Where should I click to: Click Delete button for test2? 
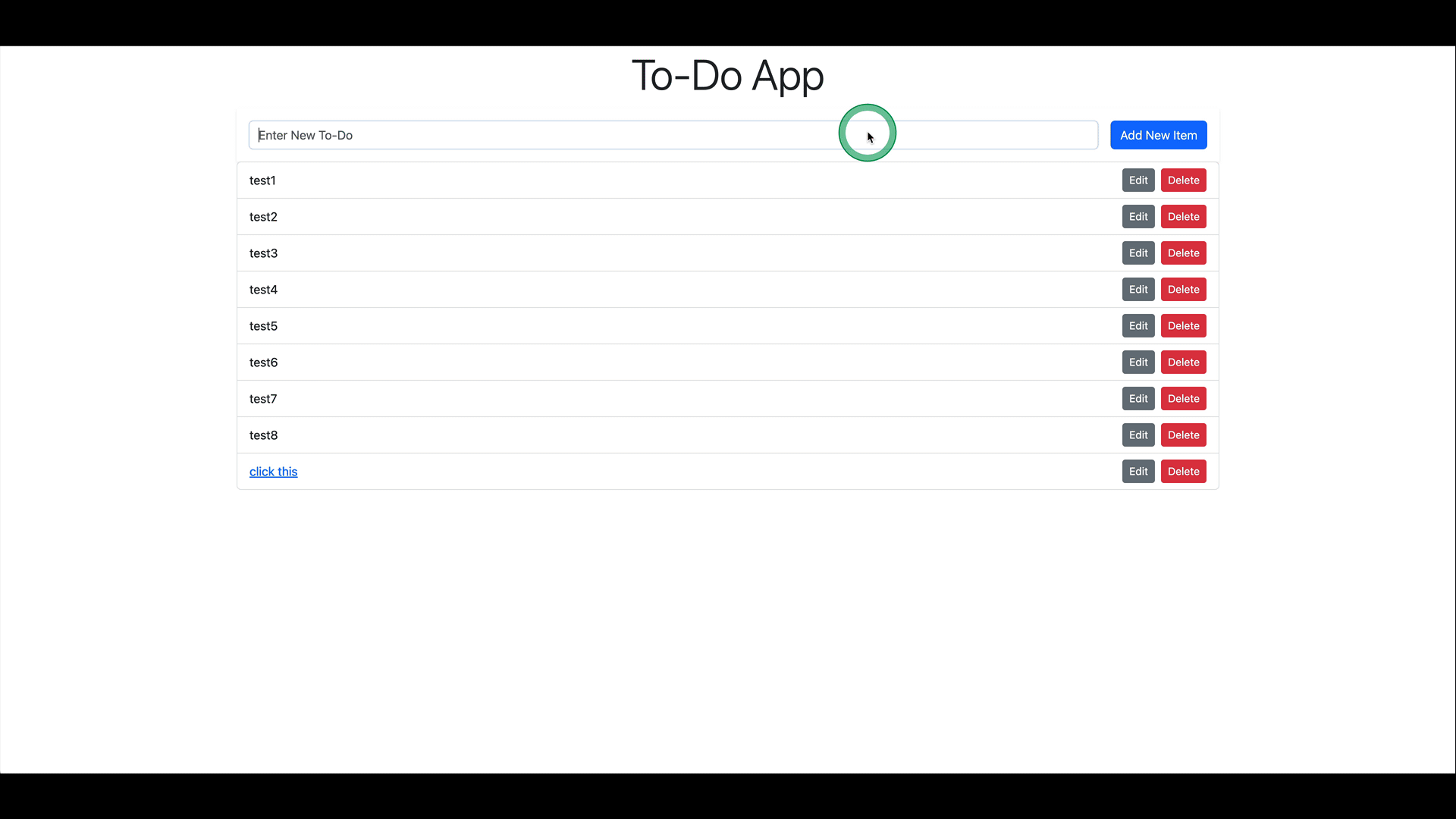click(1183, 216)
